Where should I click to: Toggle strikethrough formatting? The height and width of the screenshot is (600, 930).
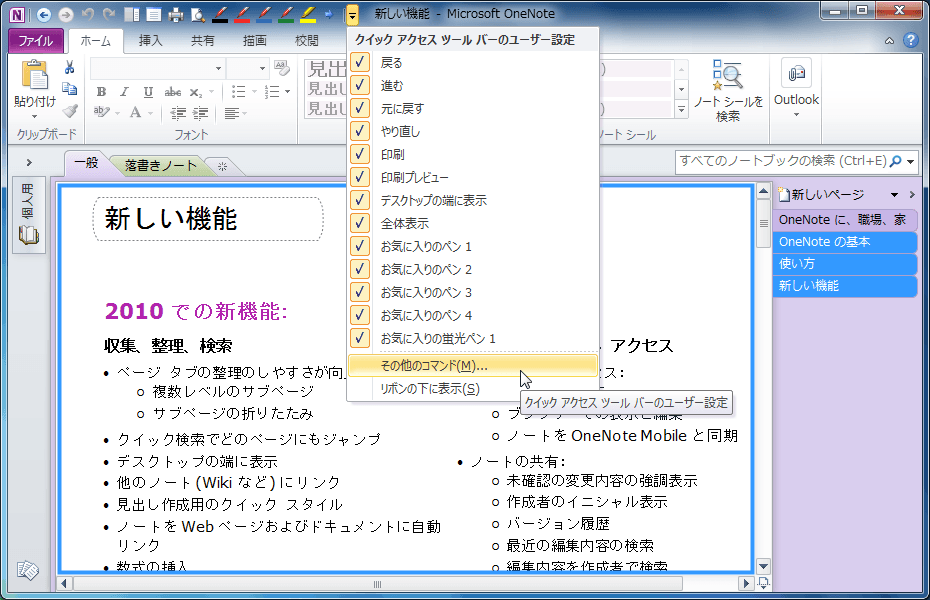tap(173, 92)
